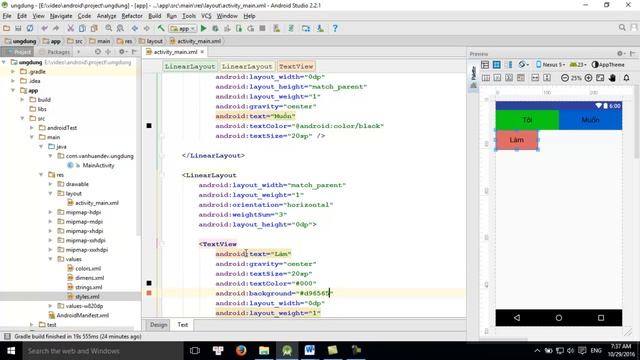Open Find with the magnifier icon

coord(109,29)
